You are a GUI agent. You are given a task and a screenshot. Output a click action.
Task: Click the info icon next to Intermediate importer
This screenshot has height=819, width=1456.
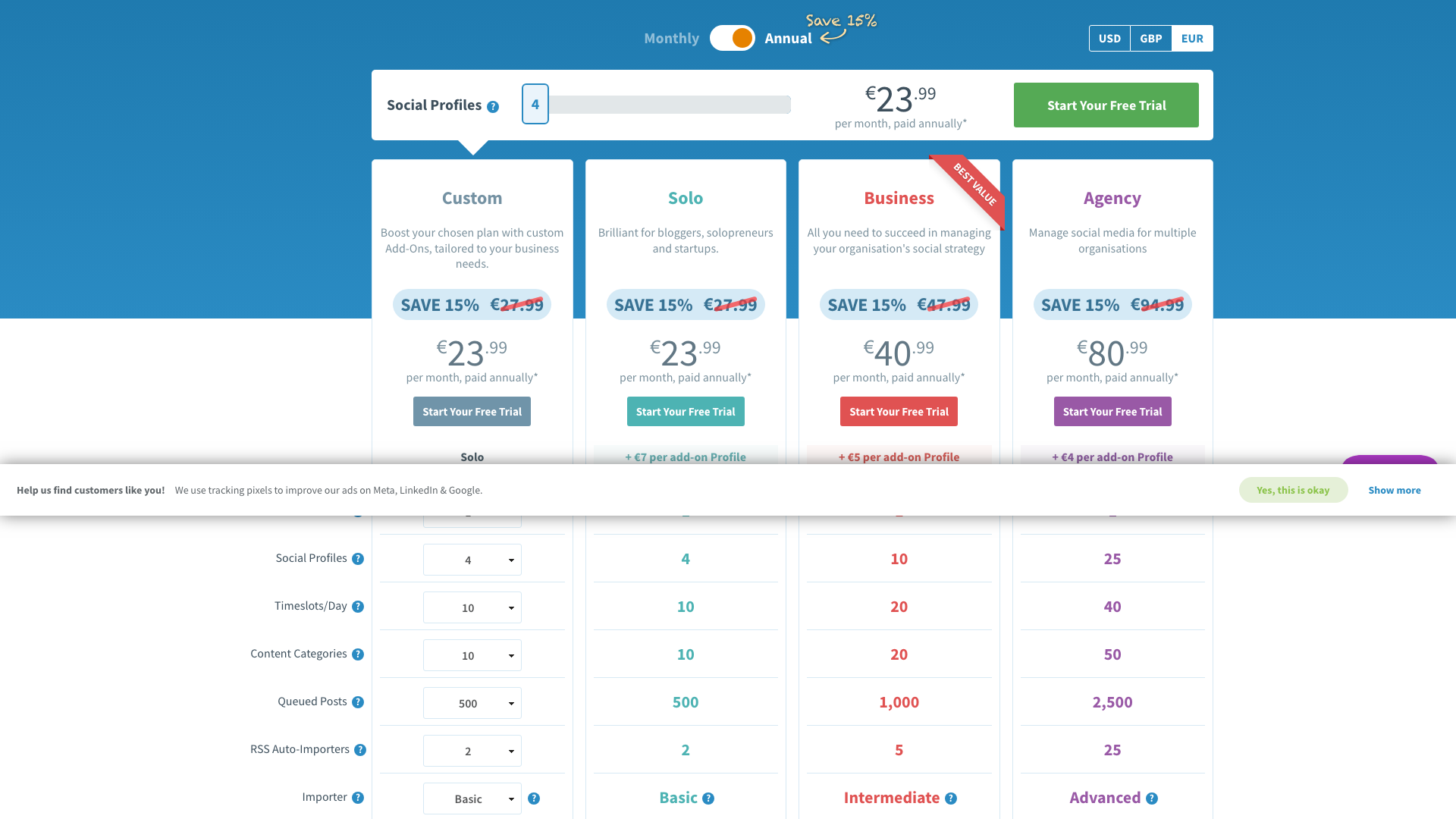951,799
